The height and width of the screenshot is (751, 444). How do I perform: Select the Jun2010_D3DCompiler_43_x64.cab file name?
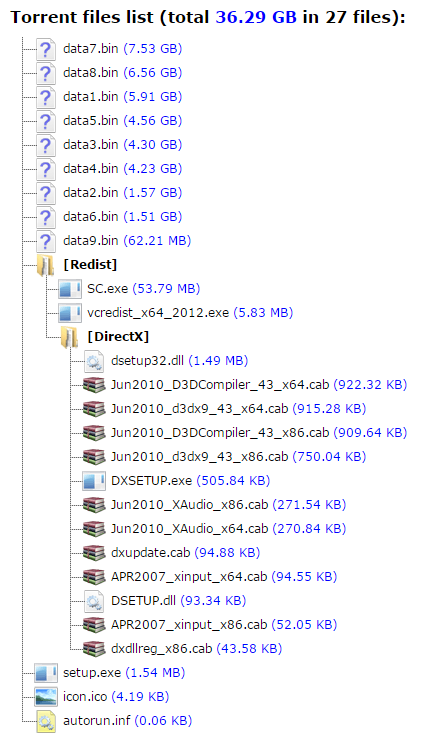[x=220, y=384]
